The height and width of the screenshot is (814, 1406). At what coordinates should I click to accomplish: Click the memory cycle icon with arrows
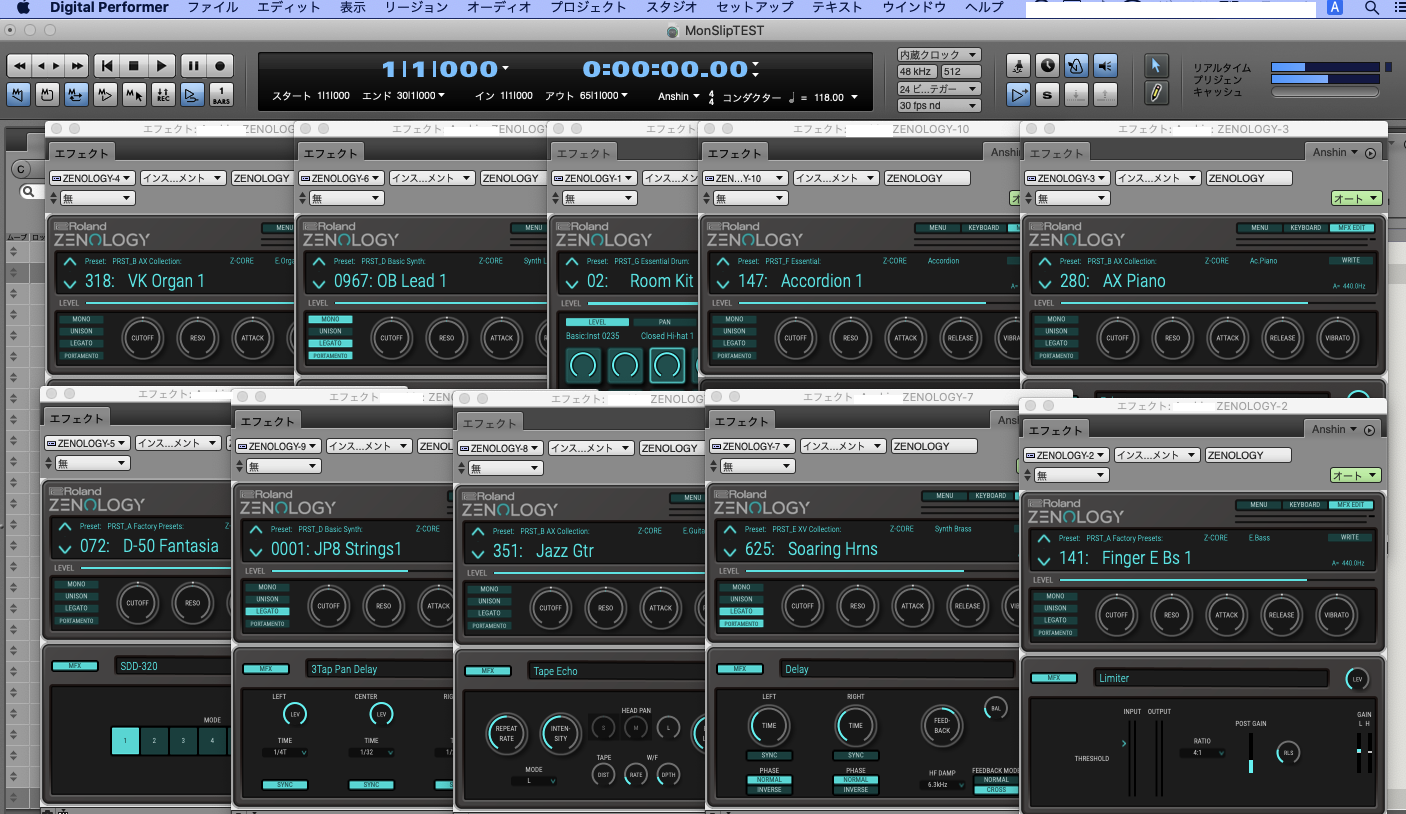click(75, 95)
